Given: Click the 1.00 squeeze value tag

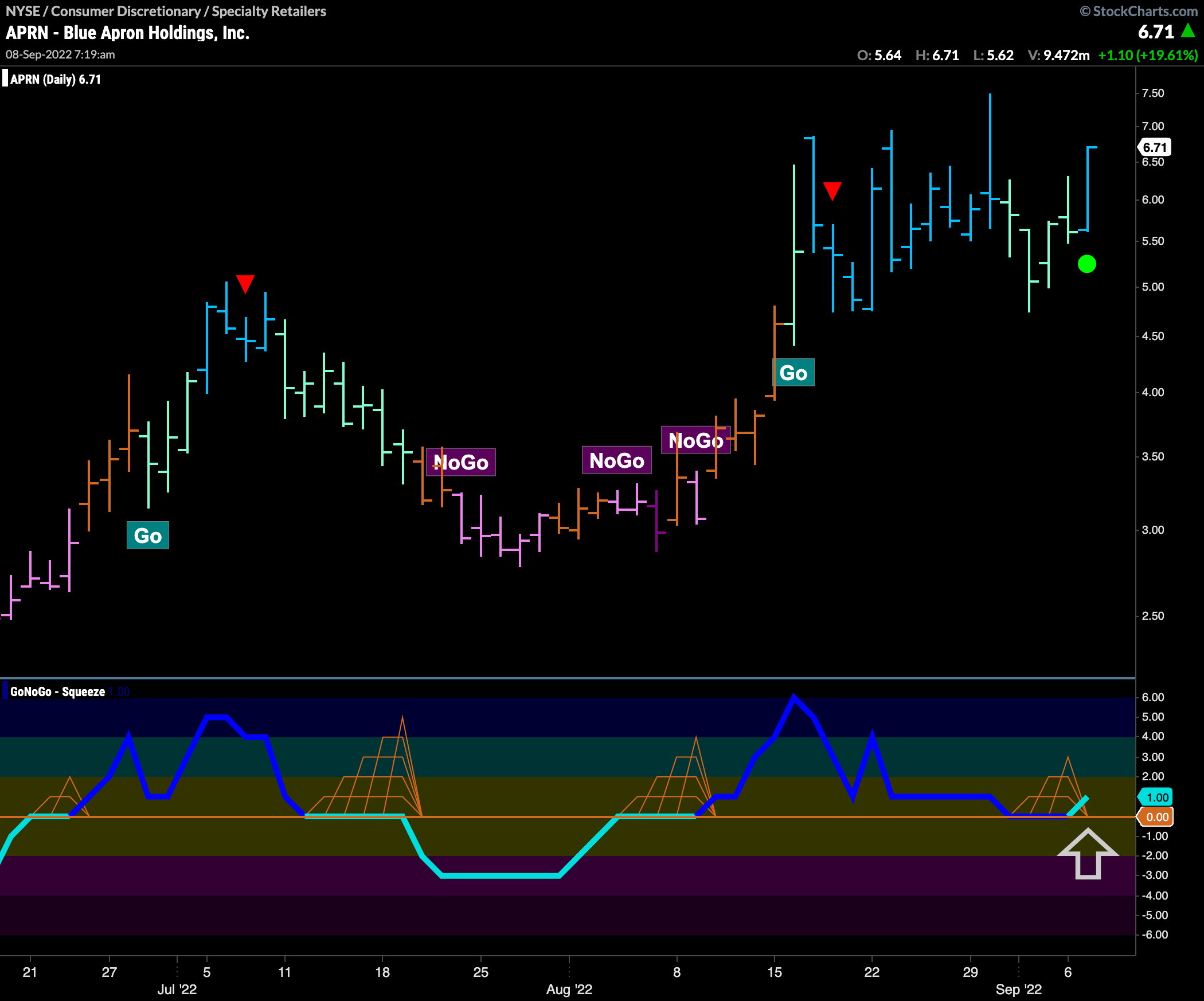Looking at the screenshot, I should 1156,797.
